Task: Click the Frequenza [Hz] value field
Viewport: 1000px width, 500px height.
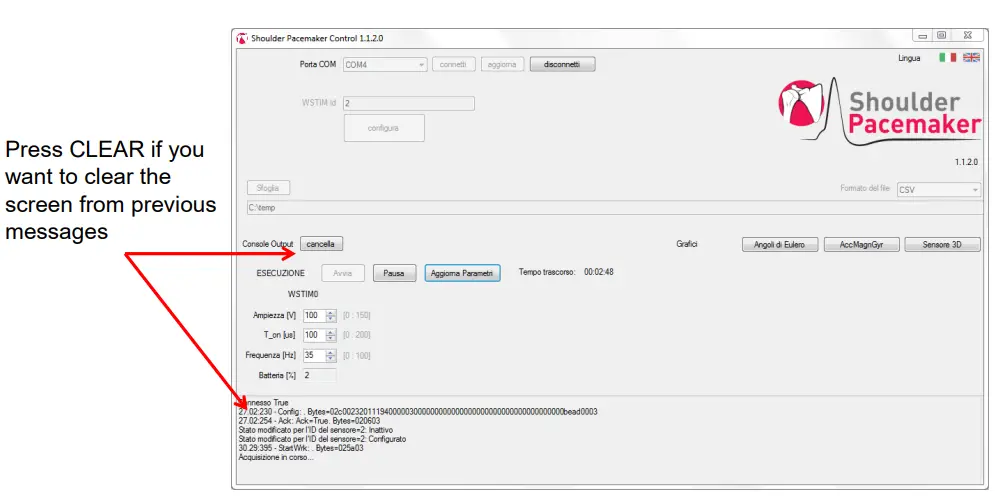Action: pyautogui.click(x=314, y=355)
